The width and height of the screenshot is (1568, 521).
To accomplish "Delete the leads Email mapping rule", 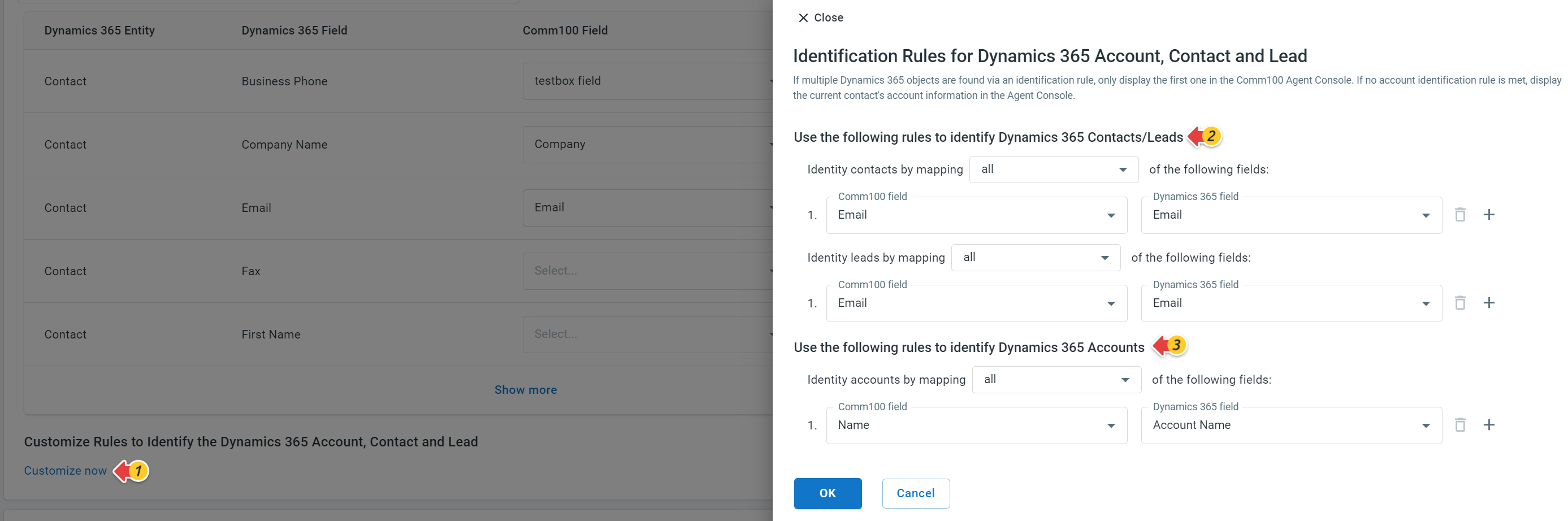I will coord(1459,303).
